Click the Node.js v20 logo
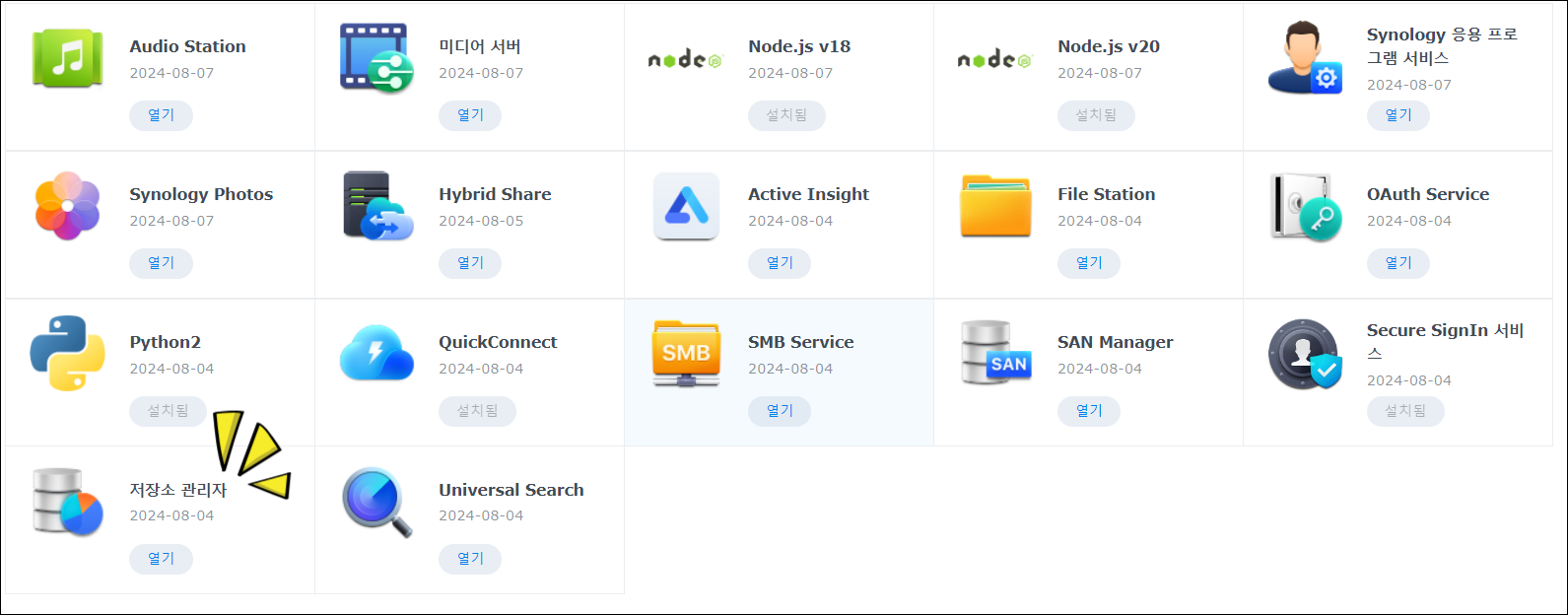1568x615 pixels. pos(994,59)
